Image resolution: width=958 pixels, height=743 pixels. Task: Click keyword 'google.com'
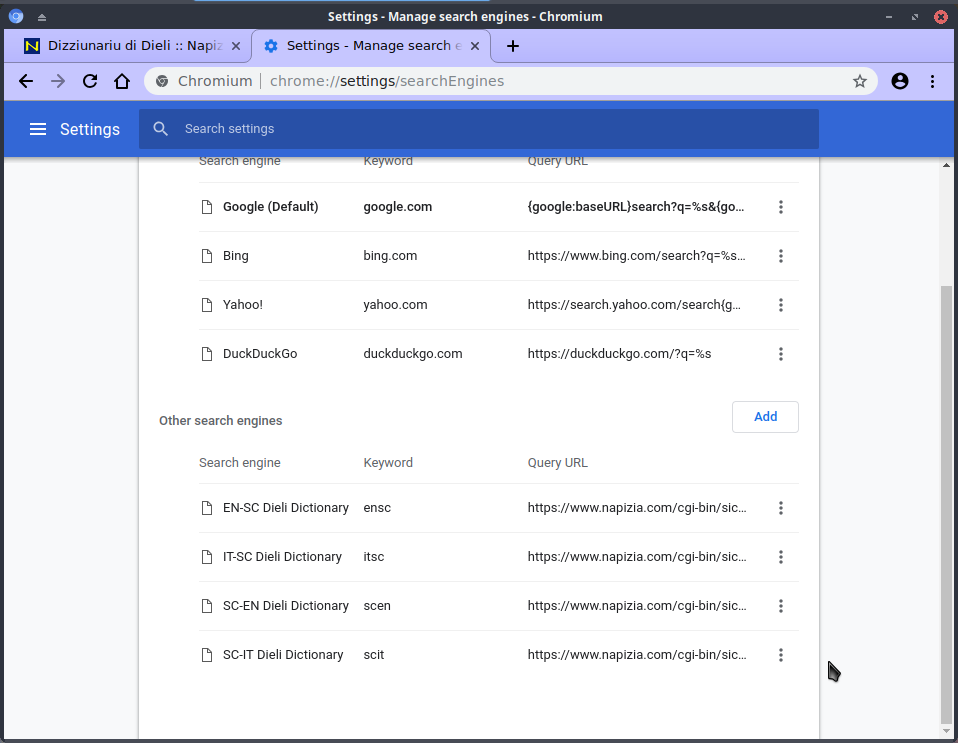(x=398, y=207)
